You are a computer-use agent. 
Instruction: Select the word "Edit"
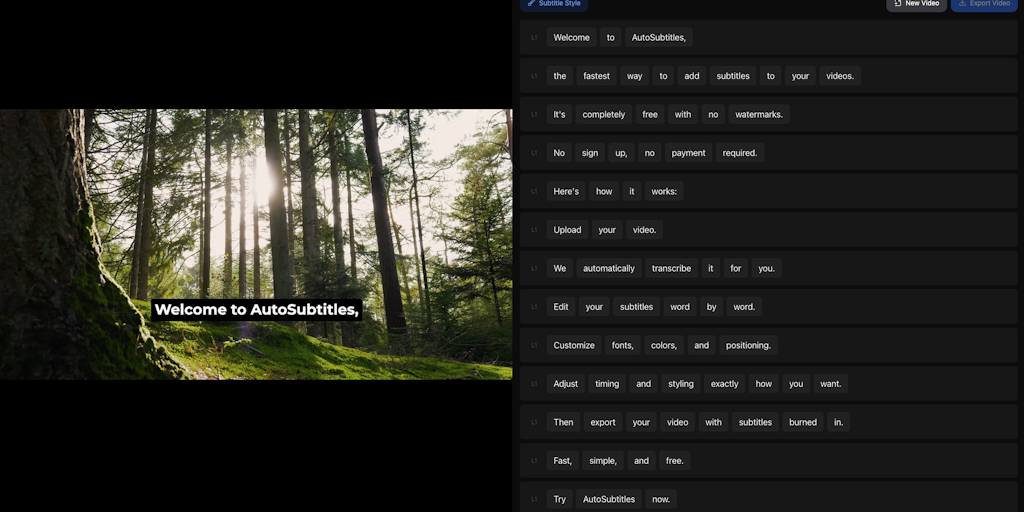coord(561,307)
